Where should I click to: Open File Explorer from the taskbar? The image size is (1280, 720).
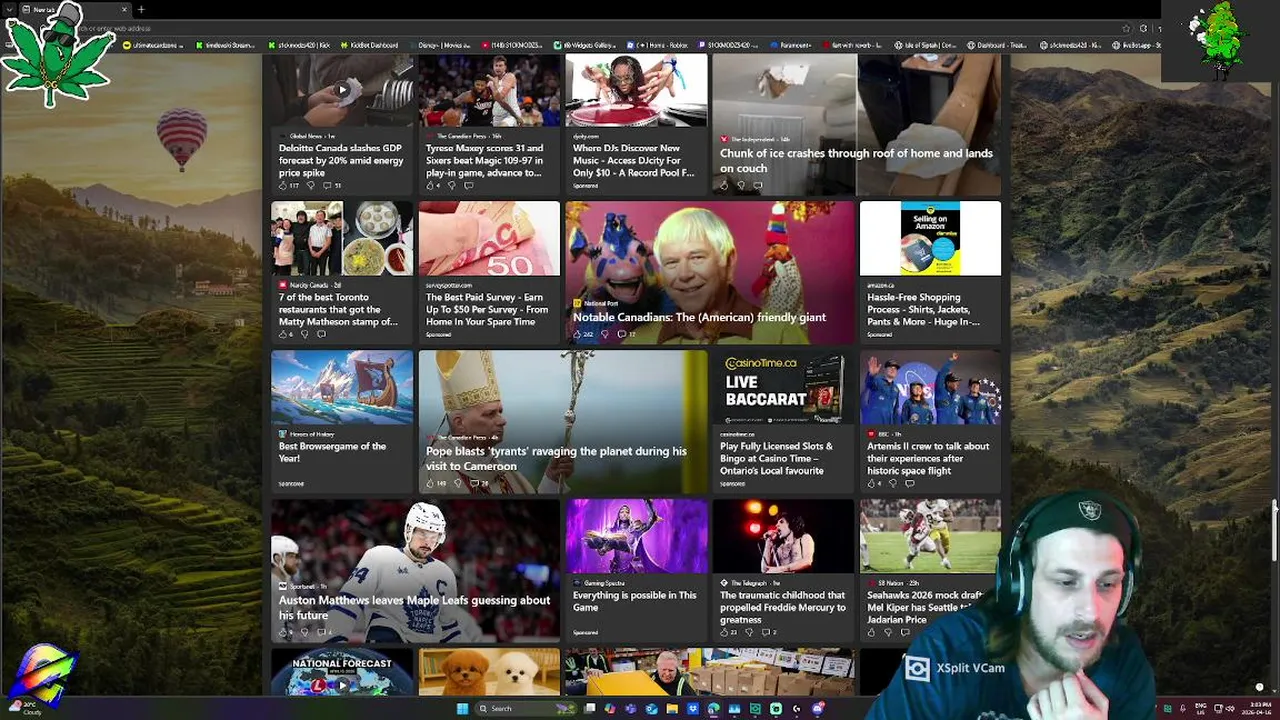coord(672,708)
